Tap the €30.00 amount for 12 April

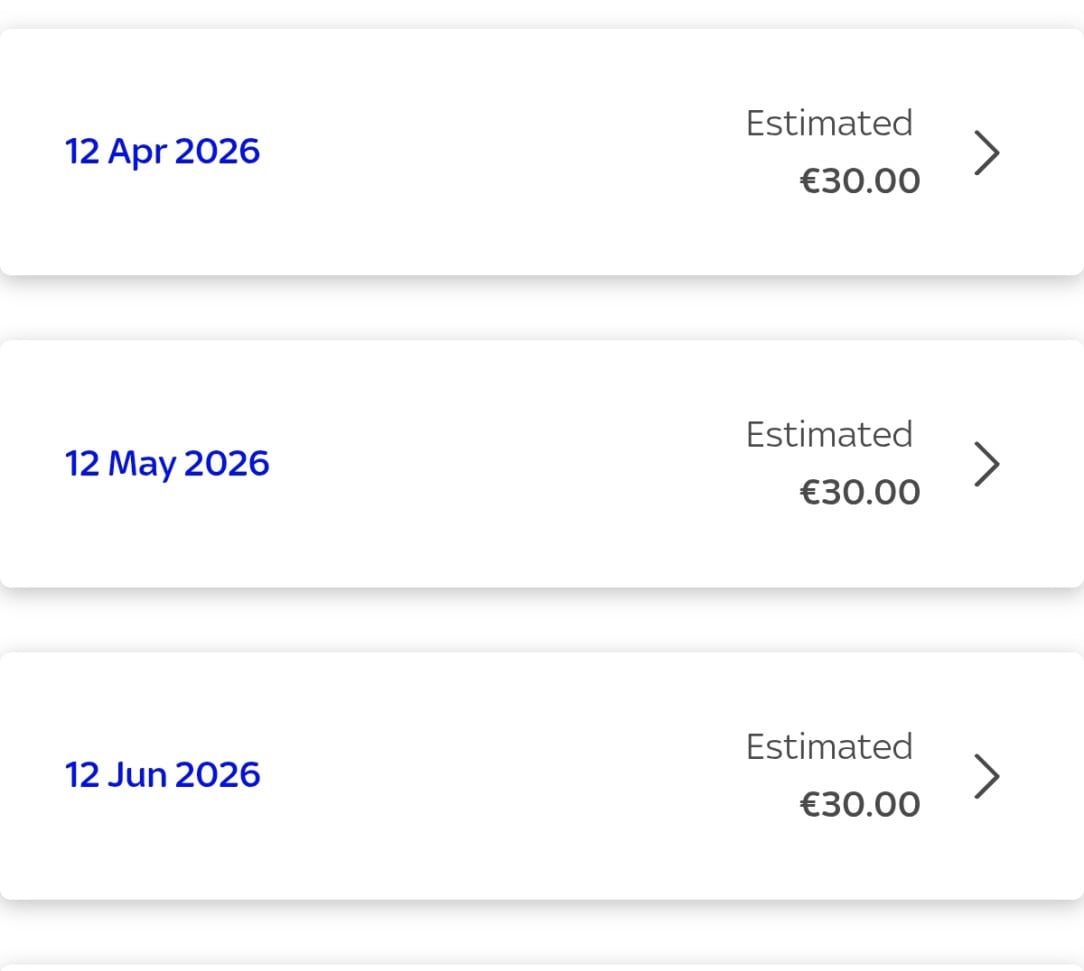pyautogui.click(x=860, y=181)
